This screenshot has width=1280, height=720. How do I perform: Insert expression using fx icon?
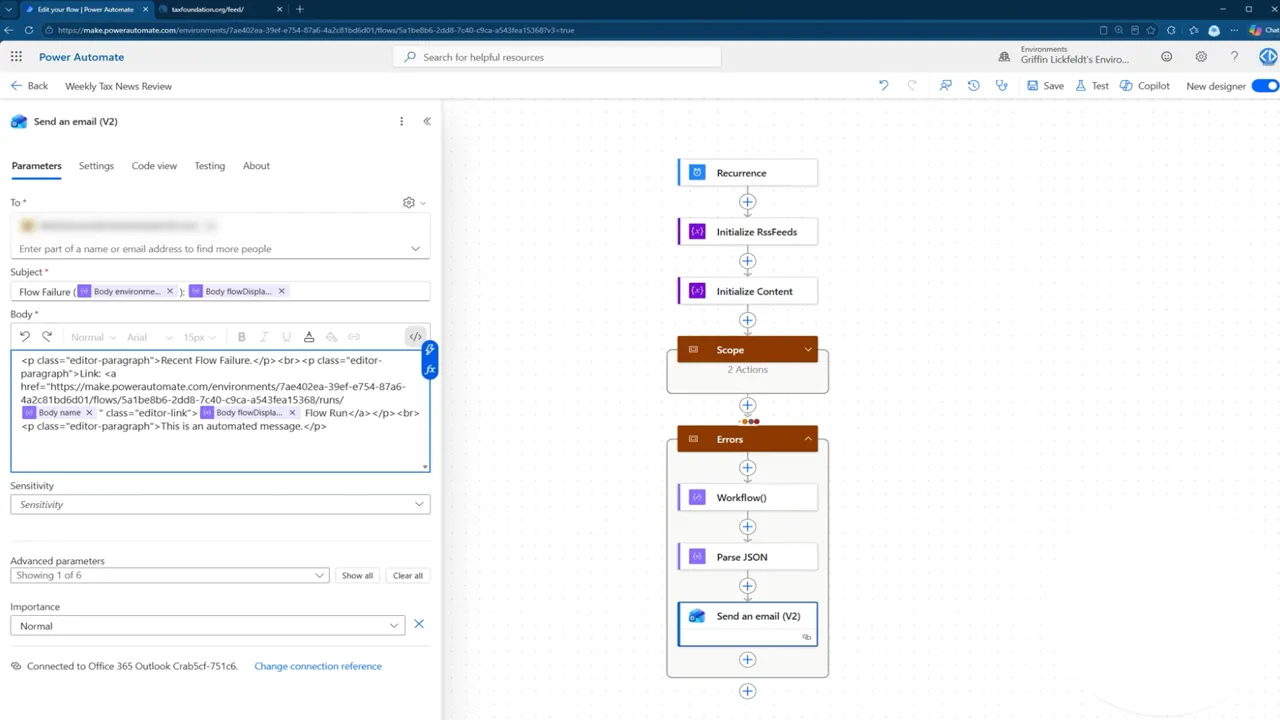coord(430,369)
